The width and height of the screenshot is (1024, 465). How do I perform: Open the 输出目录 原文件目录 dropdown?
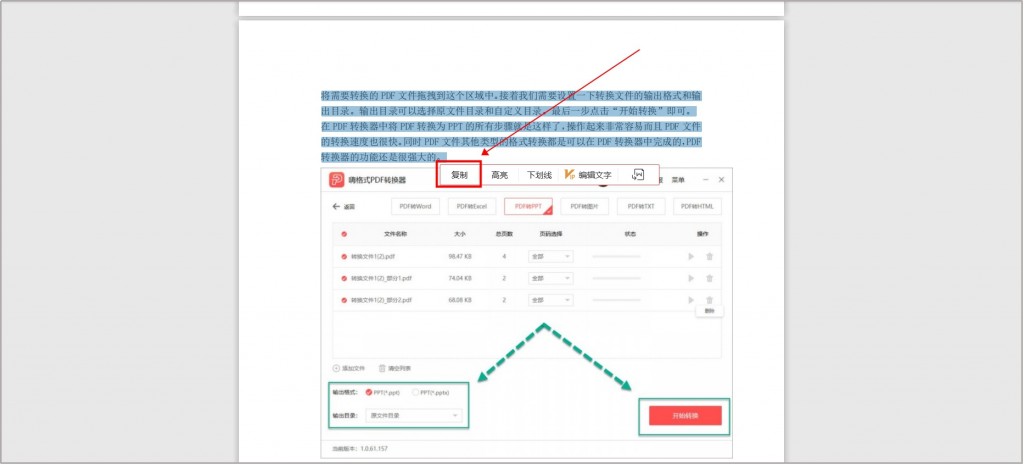click(x=414, y=415)
